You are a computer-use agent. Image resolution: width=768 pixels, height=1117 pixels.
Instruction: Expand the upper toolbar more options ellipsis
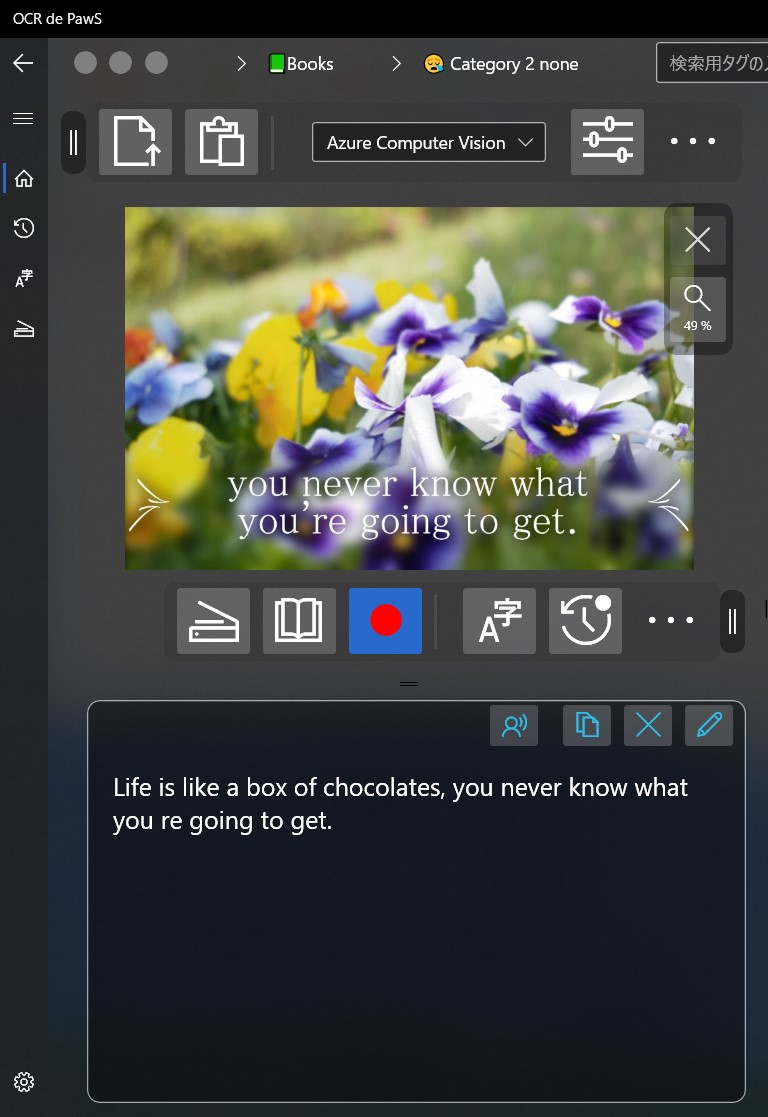[693, 142]
